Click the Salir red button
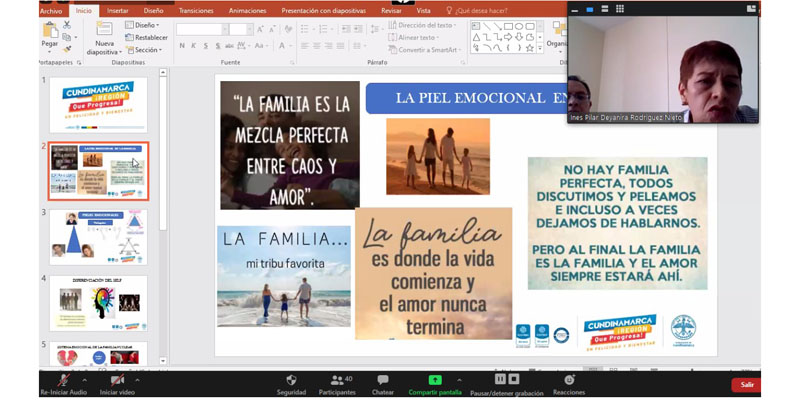The image size is (800, 400). coord(745,385)
